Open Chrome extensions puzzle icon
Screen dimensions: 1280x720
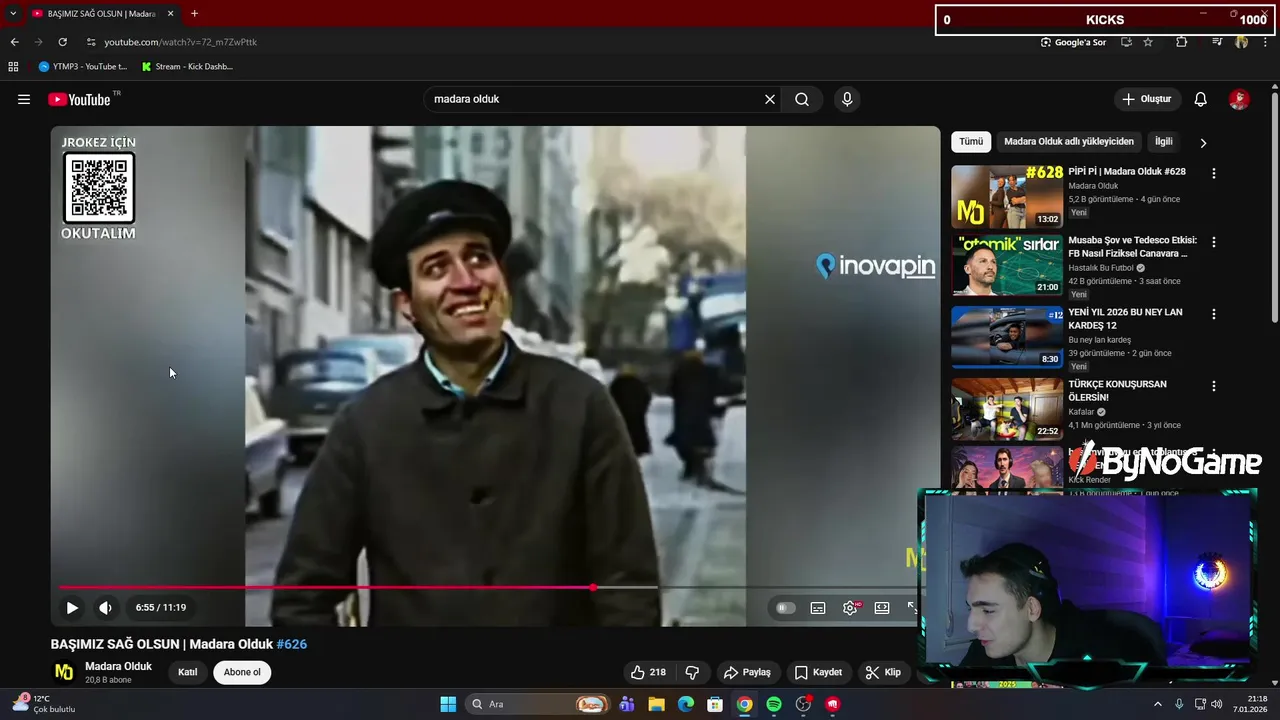point(1182,42)
